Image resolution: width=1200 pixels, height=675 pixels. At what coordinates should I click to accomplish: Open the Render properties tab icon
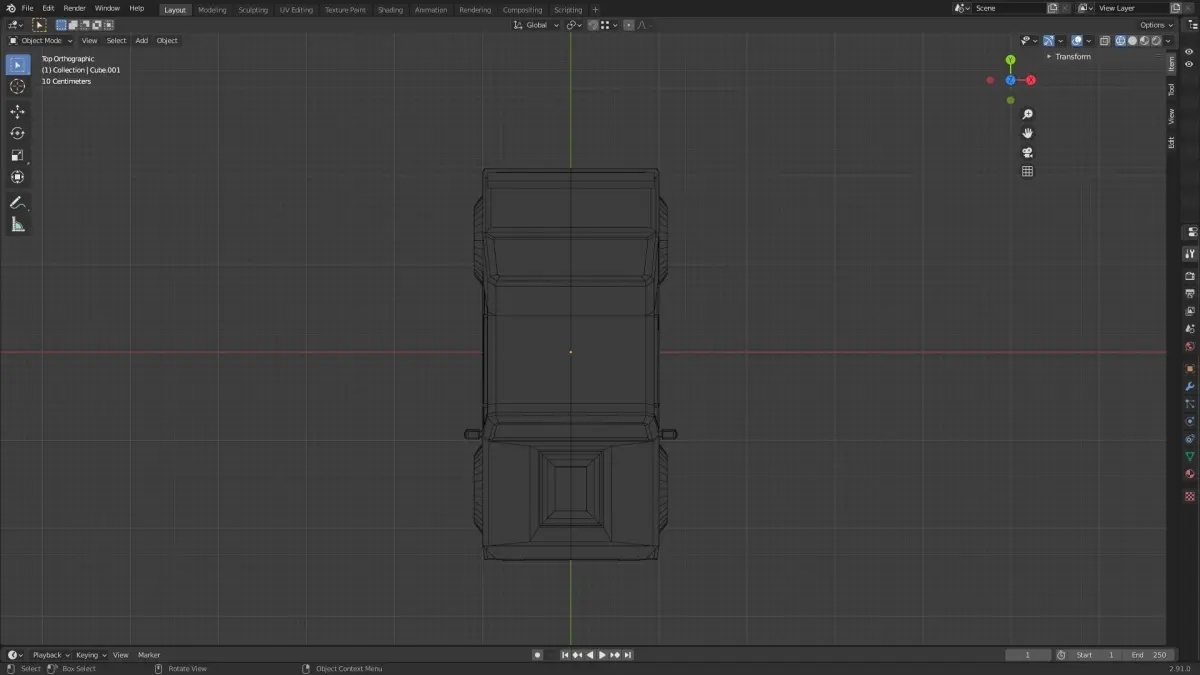[x=1189, y=276]
